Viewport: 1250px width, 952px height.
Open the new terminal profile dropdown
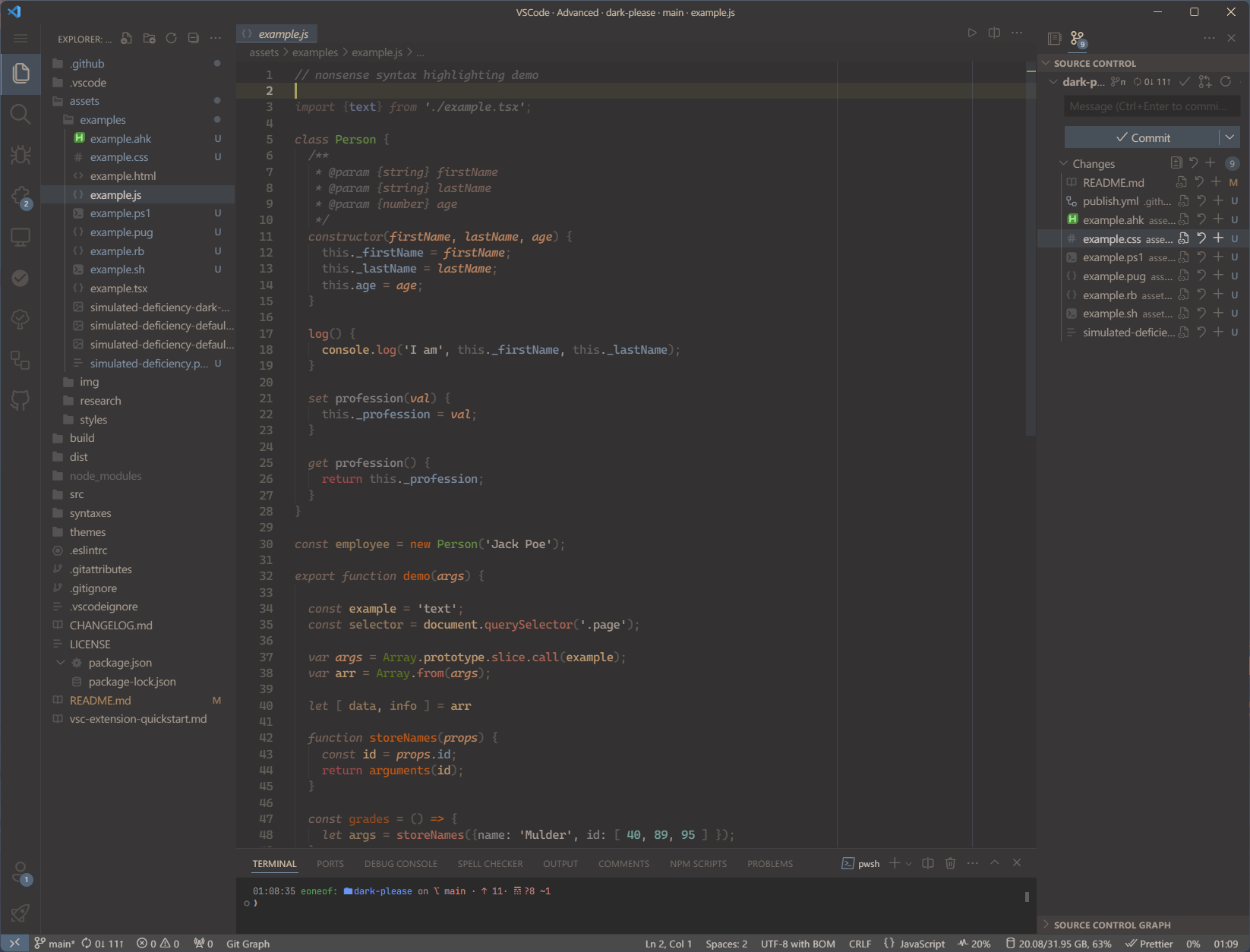(x=908, y=864)
